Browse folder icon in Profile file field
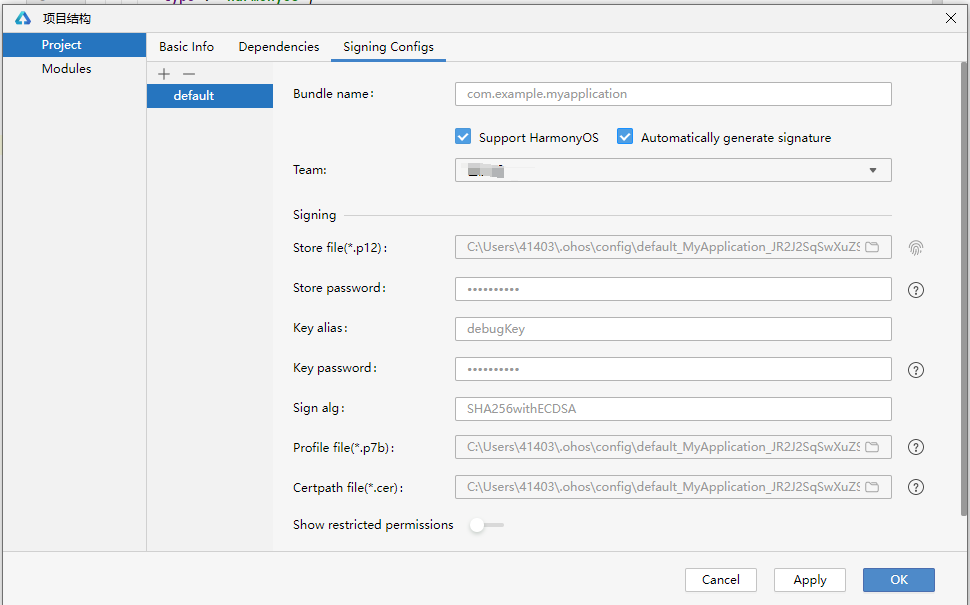This screenshot has height=605, width=970. point(872,447)
